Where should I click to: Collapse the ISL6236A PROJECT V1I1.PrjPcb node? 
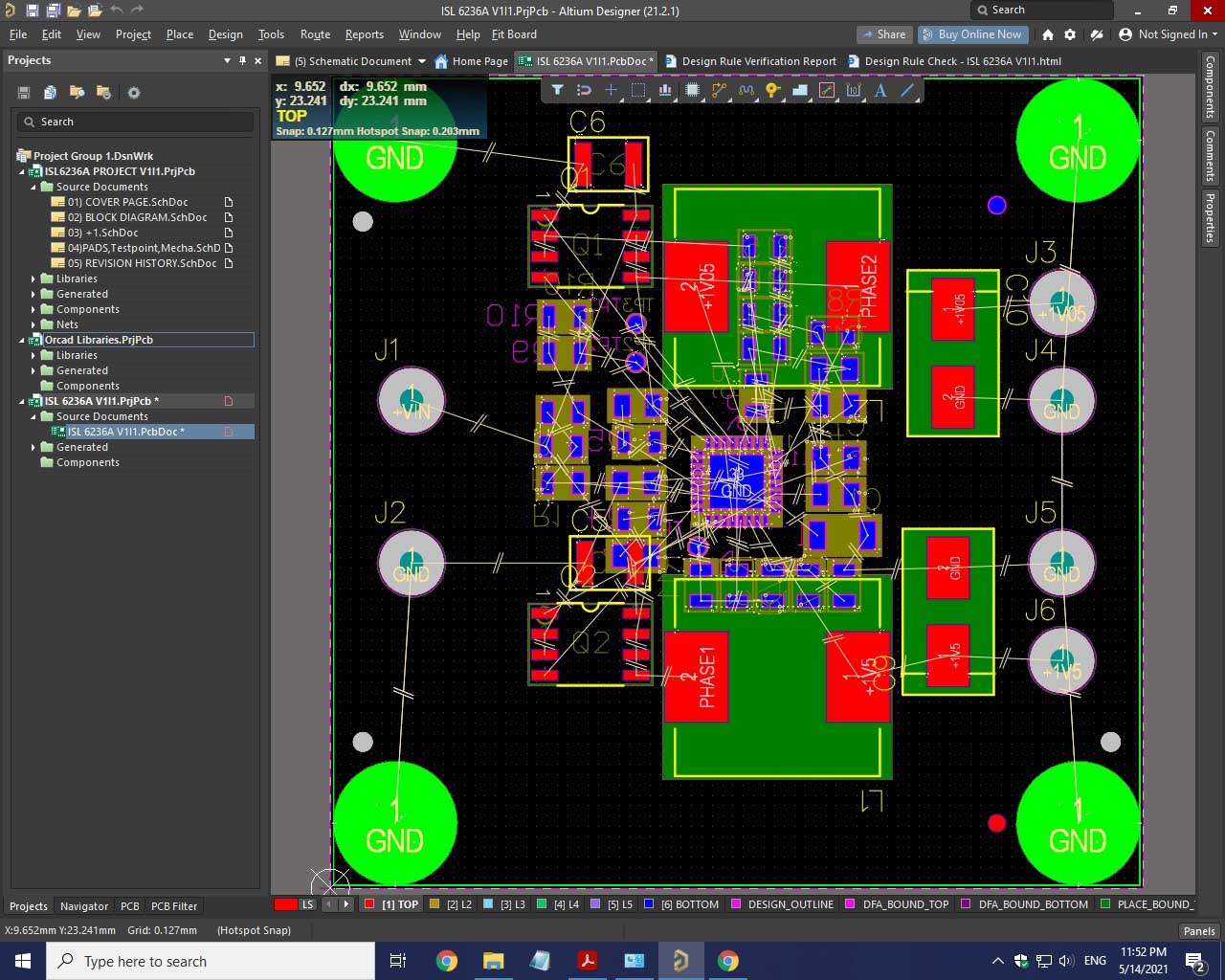pyautogui.click(x=23, y=171)
